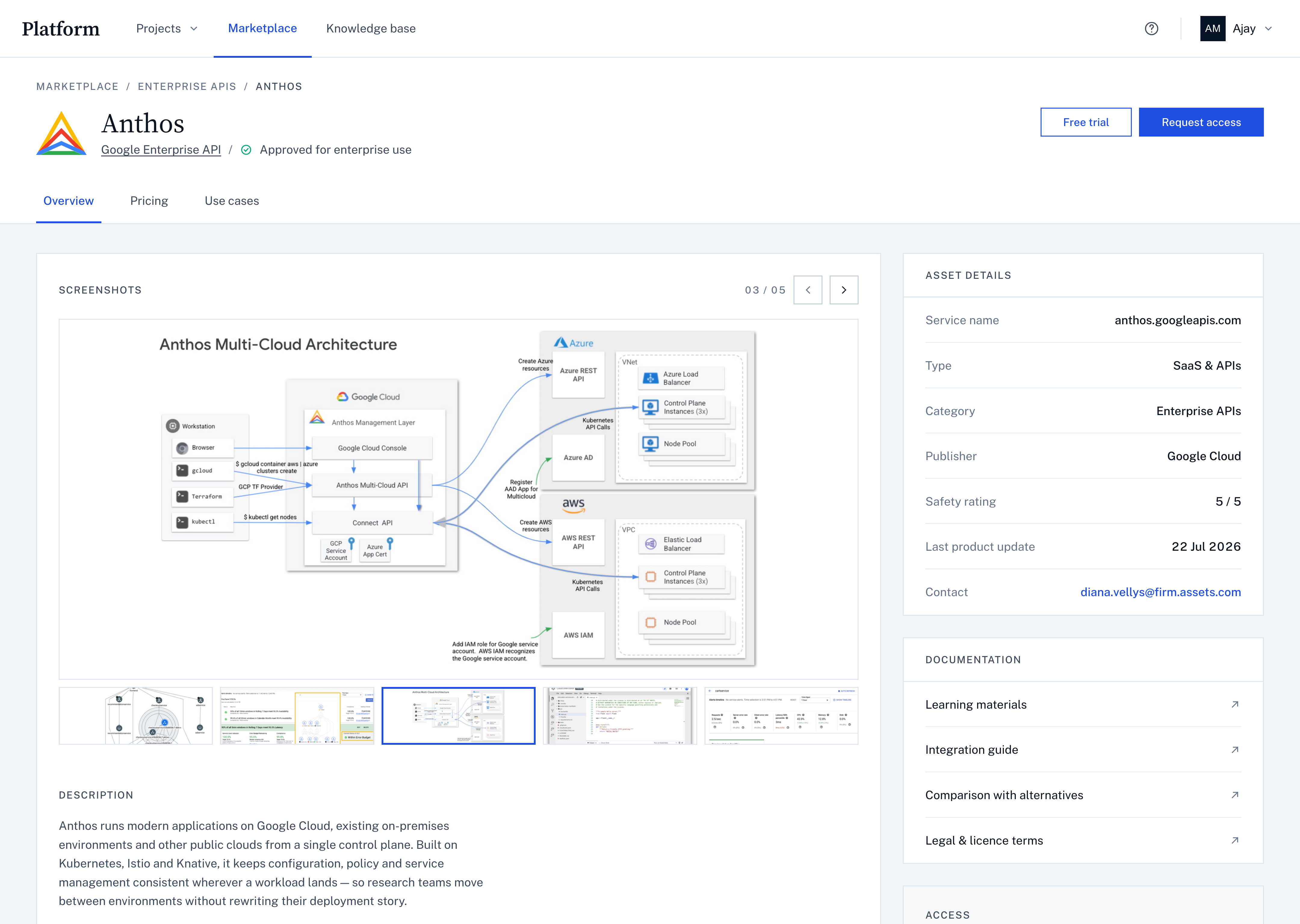1300x924 pixels.
Task: Switch to the Use cases tab
Action: click(232, 201)
